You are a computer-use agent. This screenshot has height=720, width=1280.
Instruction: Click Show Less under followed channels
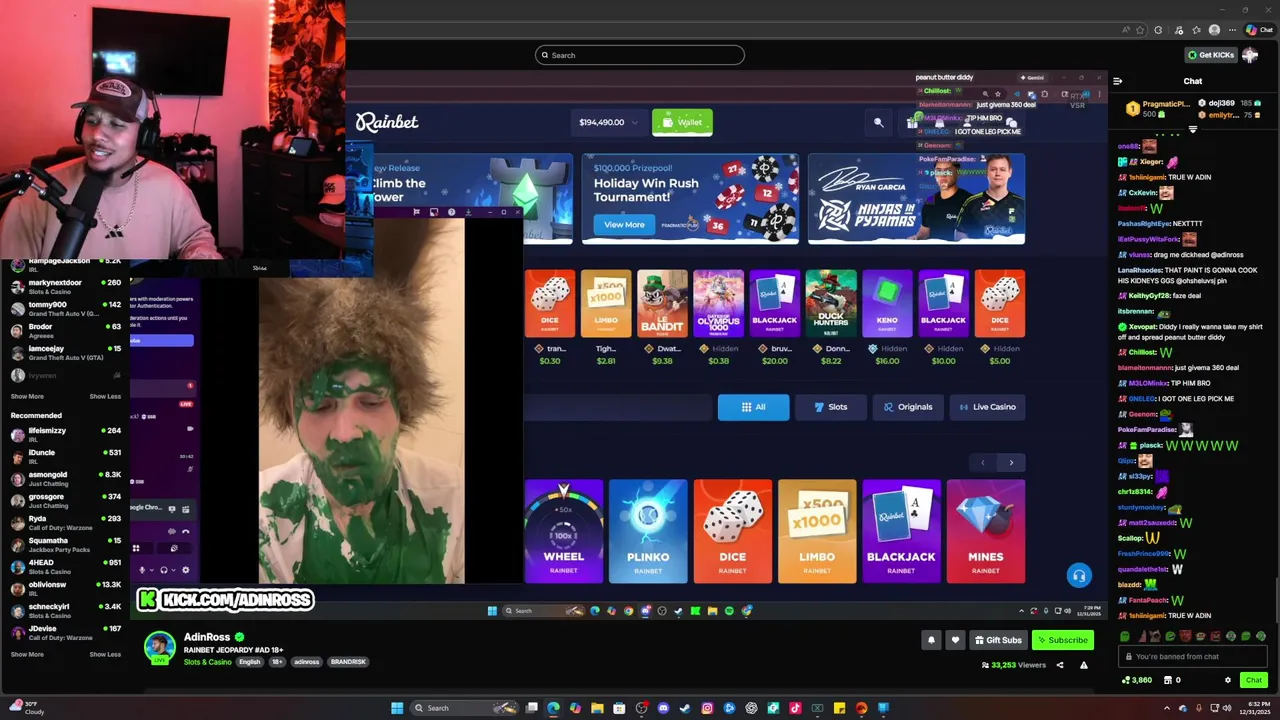point(105,396)
